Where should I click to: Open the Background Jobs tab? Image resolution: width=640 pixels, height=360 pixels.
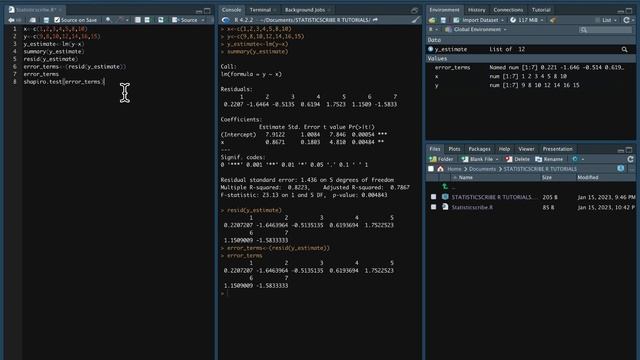(x=305, y=10)
